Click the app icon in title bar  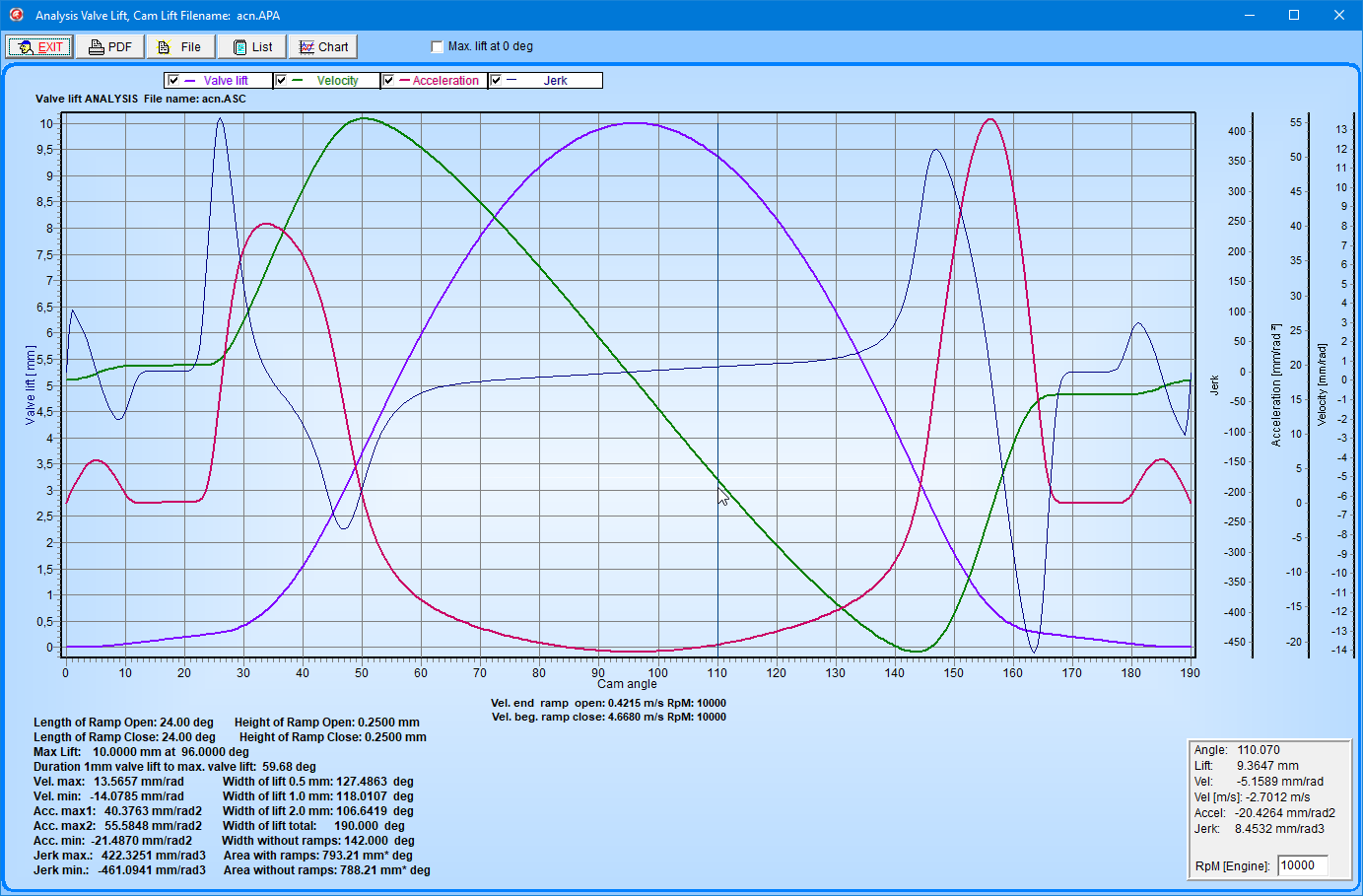[16, 15]
